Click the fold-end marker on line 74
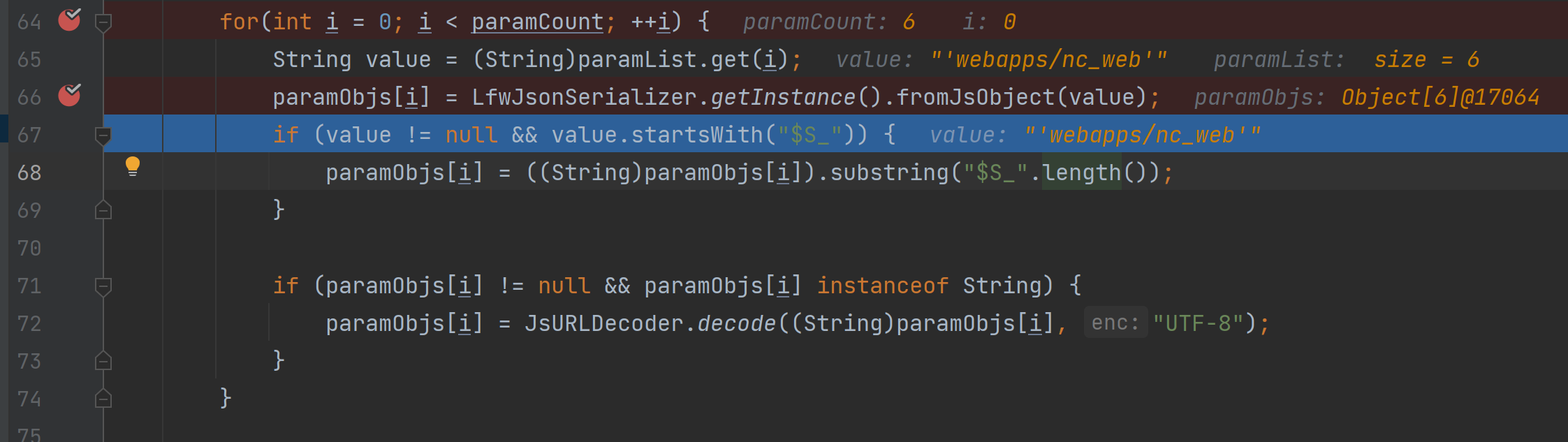 103,399
